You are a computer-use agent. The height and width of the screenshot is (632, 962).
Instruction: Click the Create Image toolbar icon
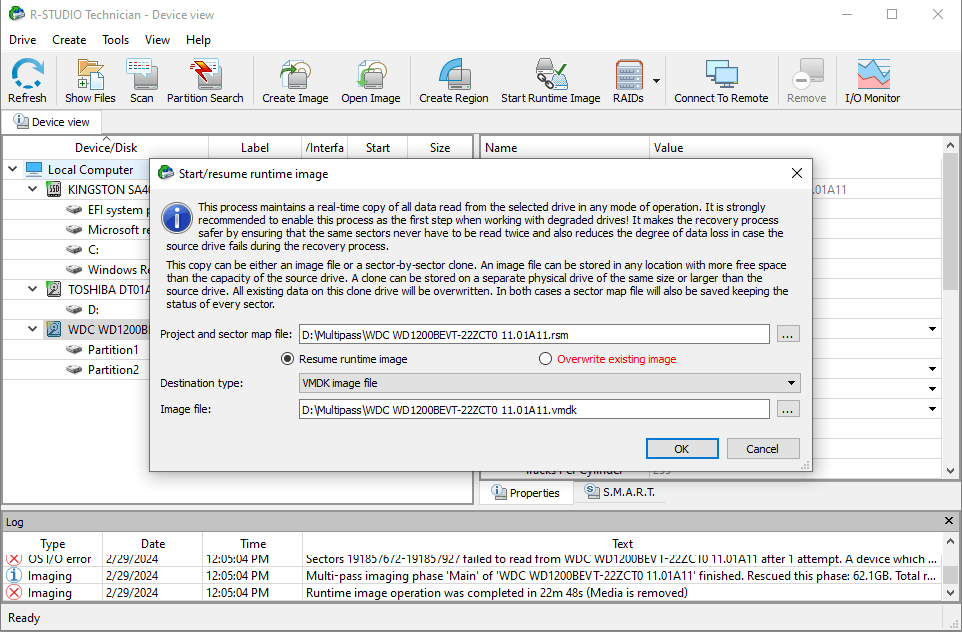coord(295,80)
